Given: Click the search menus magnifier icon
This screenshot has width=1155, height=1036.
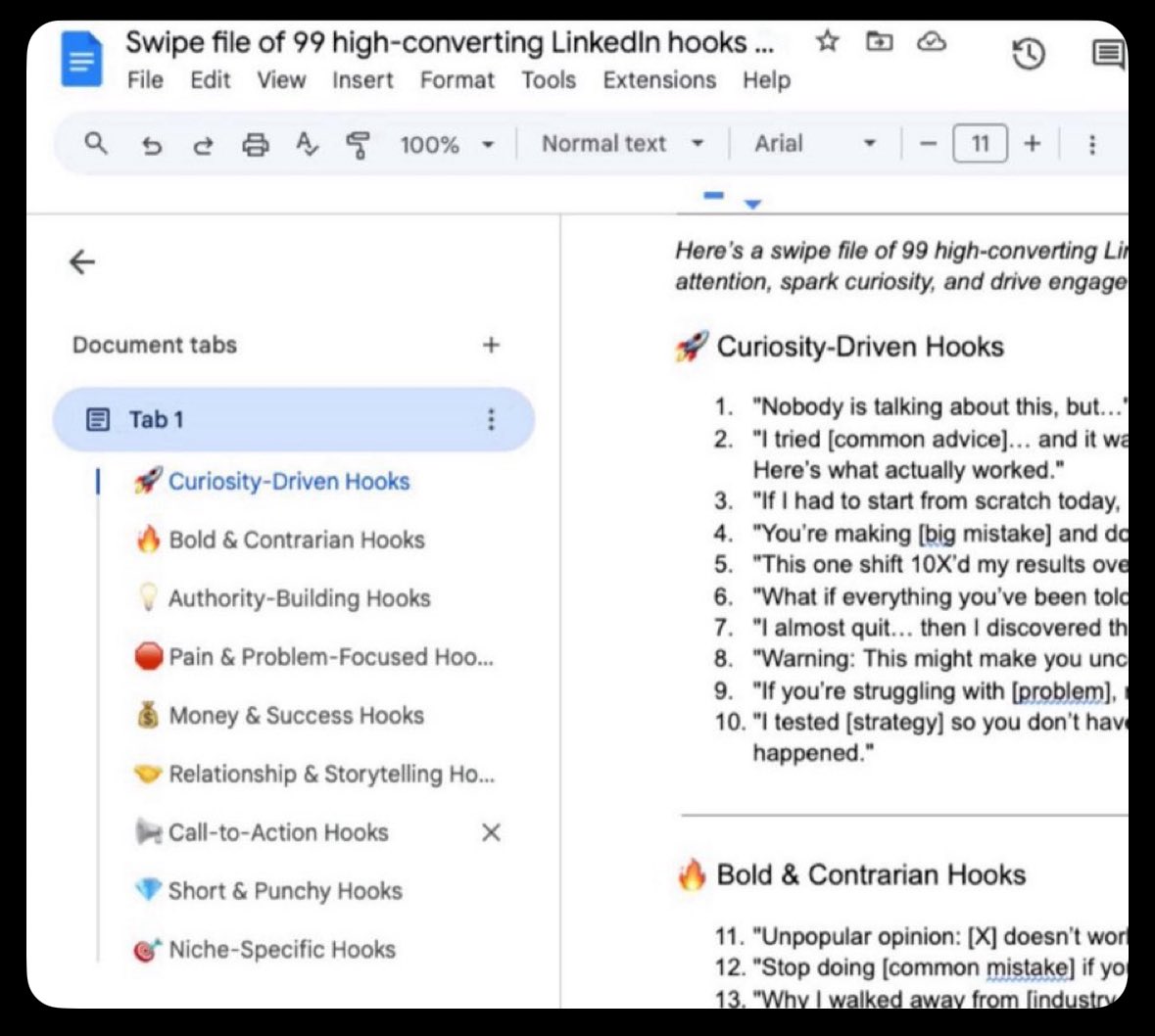Looking at the screenshot, I should (x=96, y=144).
